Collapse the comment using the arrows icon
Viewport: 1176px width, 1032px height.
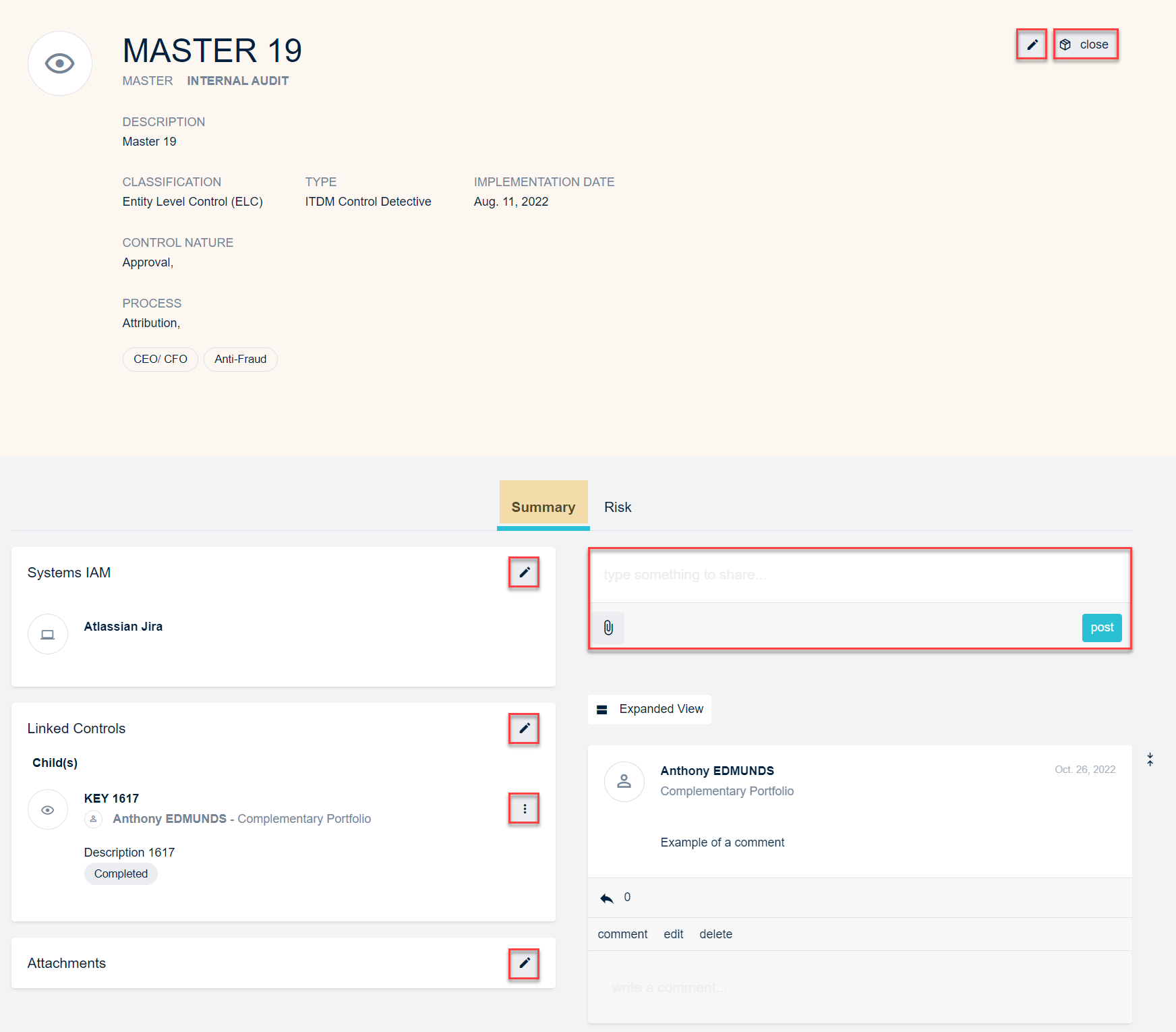(1150, 759)
